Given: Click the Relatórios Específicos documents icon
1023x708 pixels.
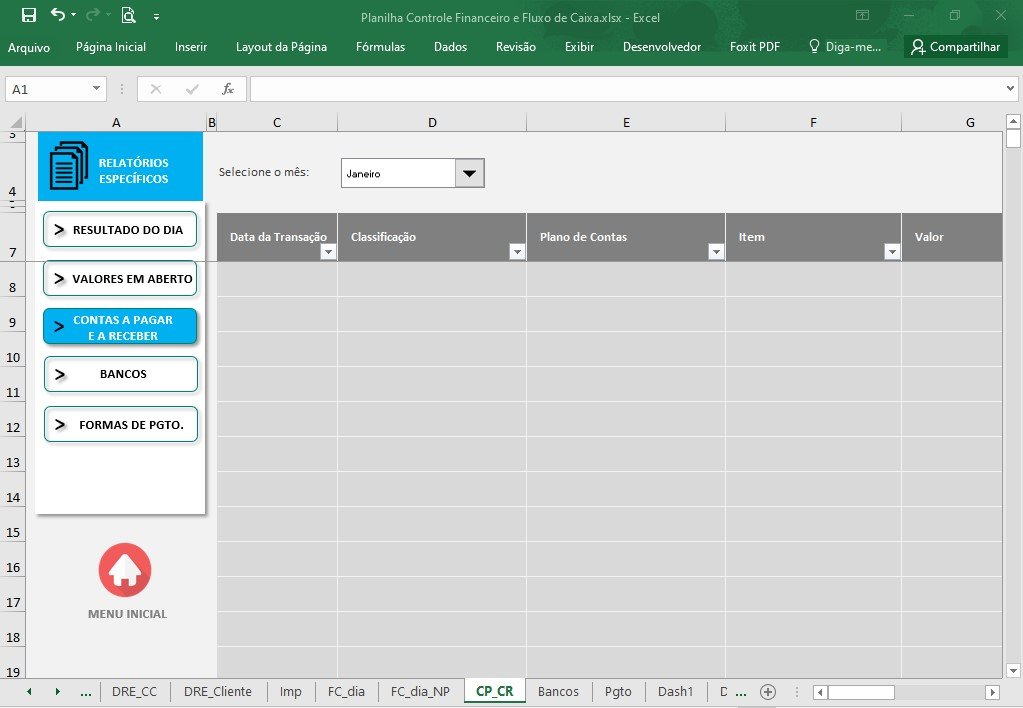Looking at the screenshot, I should [x=69, y=166].
